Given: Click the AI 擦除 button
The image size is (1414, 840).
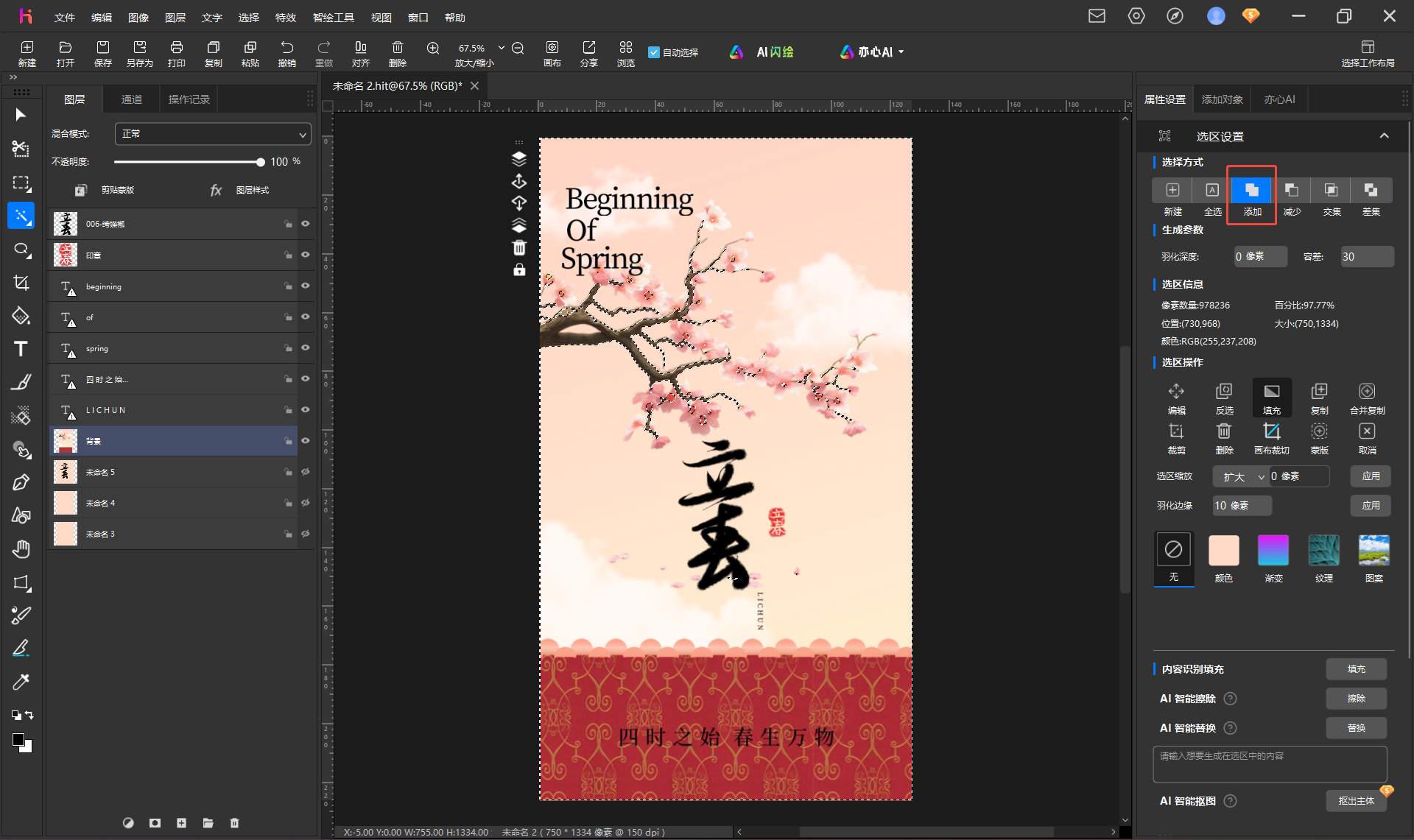Looking at the screenshot, I should 1357,699.
